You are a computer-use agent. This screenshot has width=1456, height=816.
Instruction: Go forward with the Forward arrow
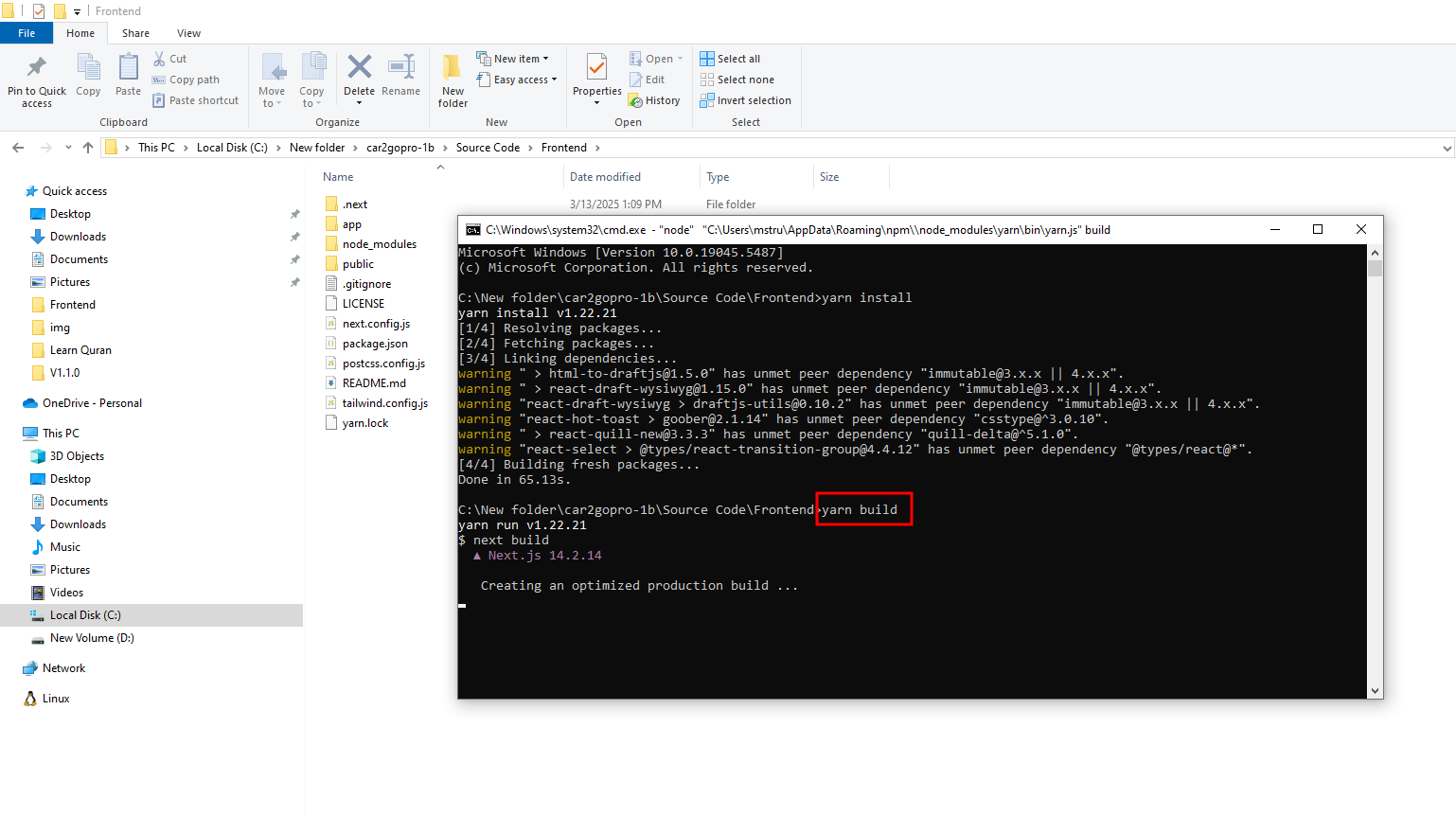coord(45,148)
